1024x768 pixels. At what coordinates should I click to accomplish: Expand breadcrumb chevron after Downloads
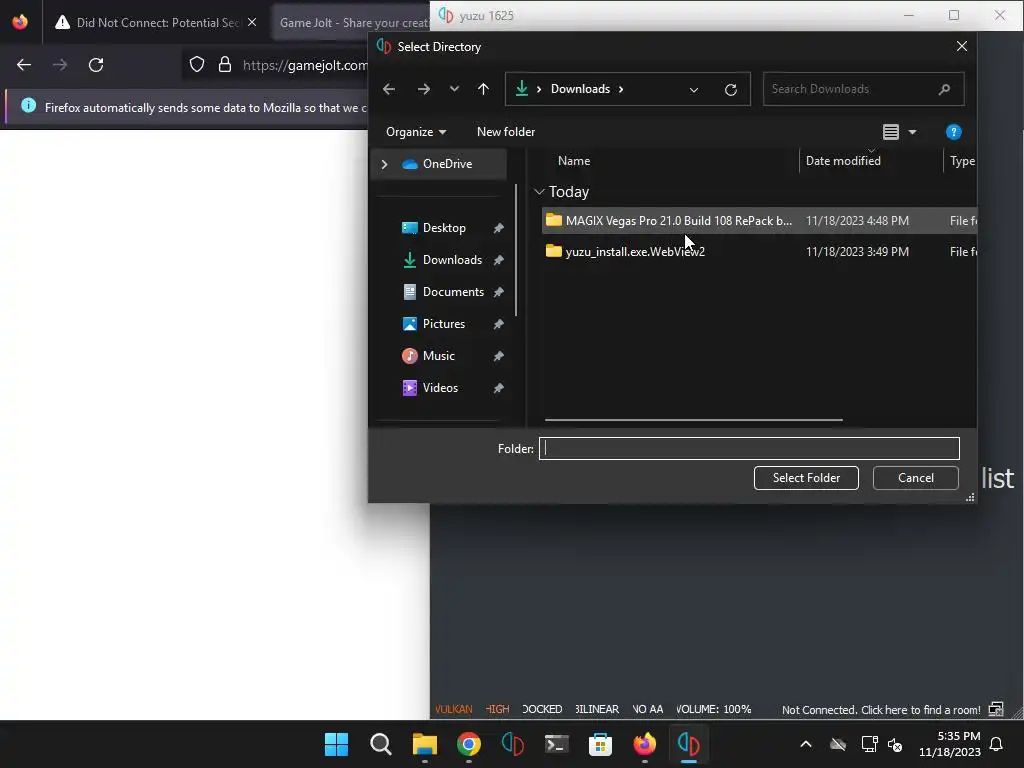(x=621, y=89)
